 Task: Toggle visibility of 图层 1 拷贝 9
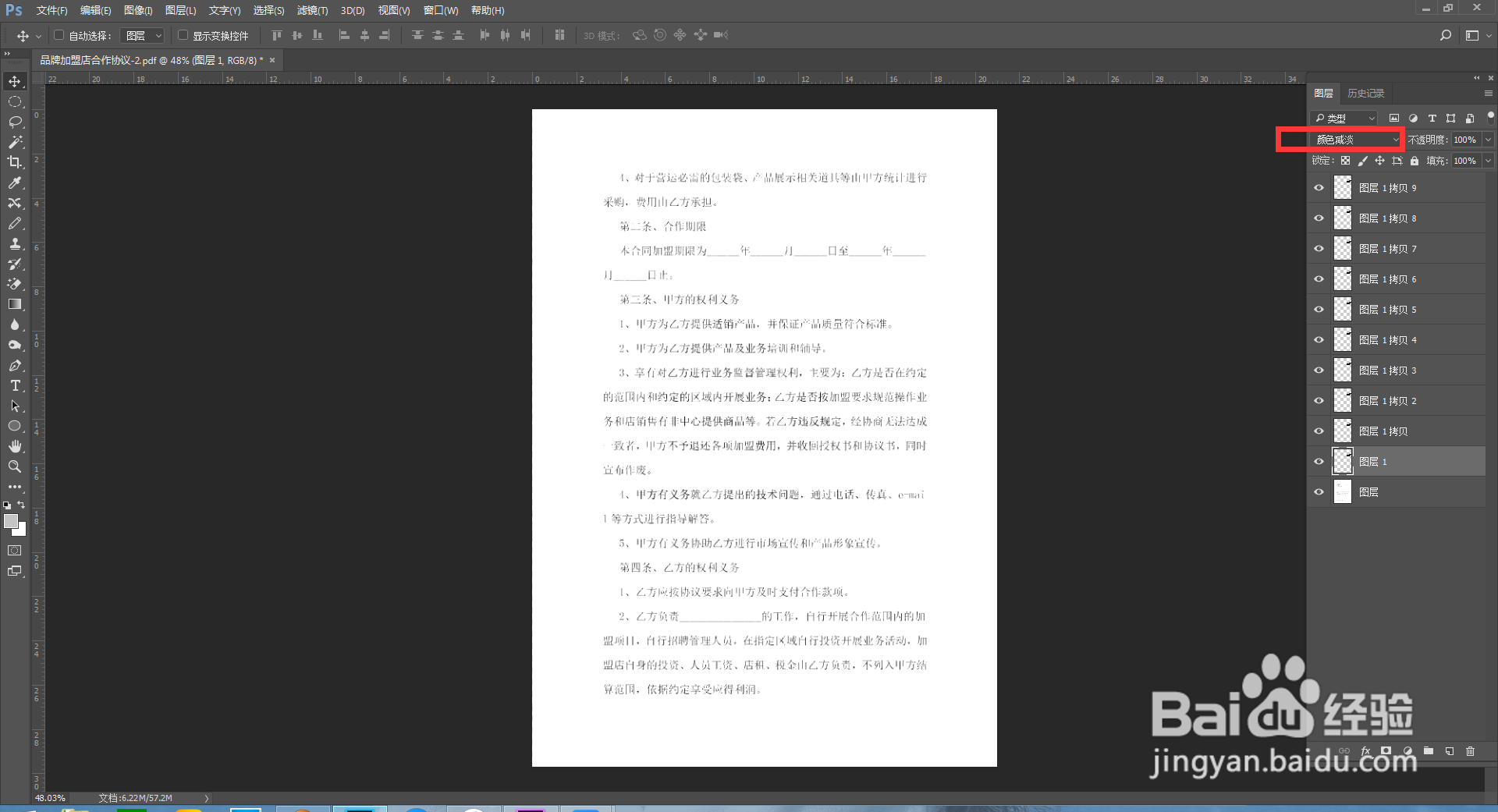pos(1318,187)
